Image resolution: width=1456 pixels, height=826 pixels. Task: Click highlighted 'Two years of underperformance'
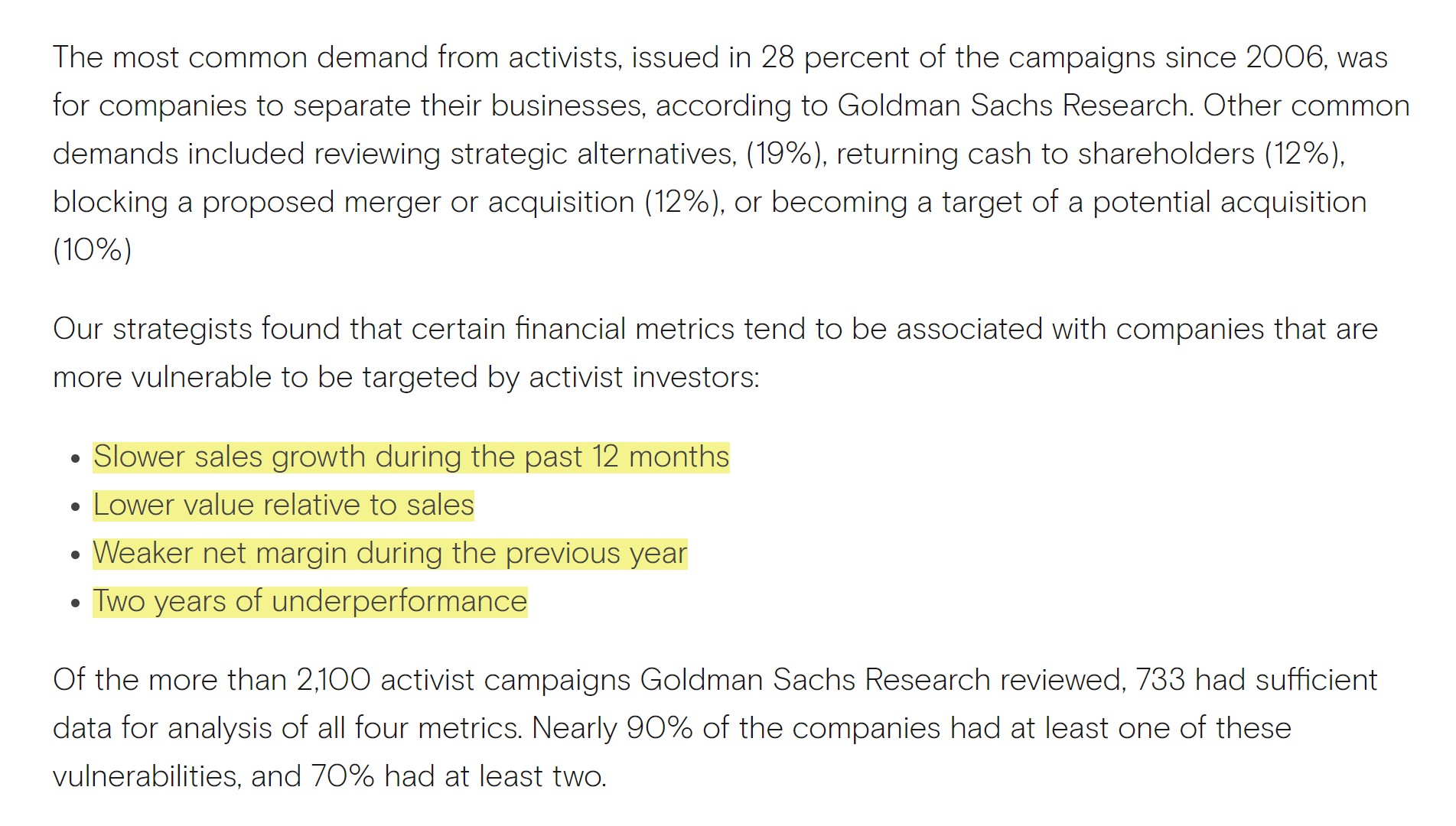[x=310, y=602]
